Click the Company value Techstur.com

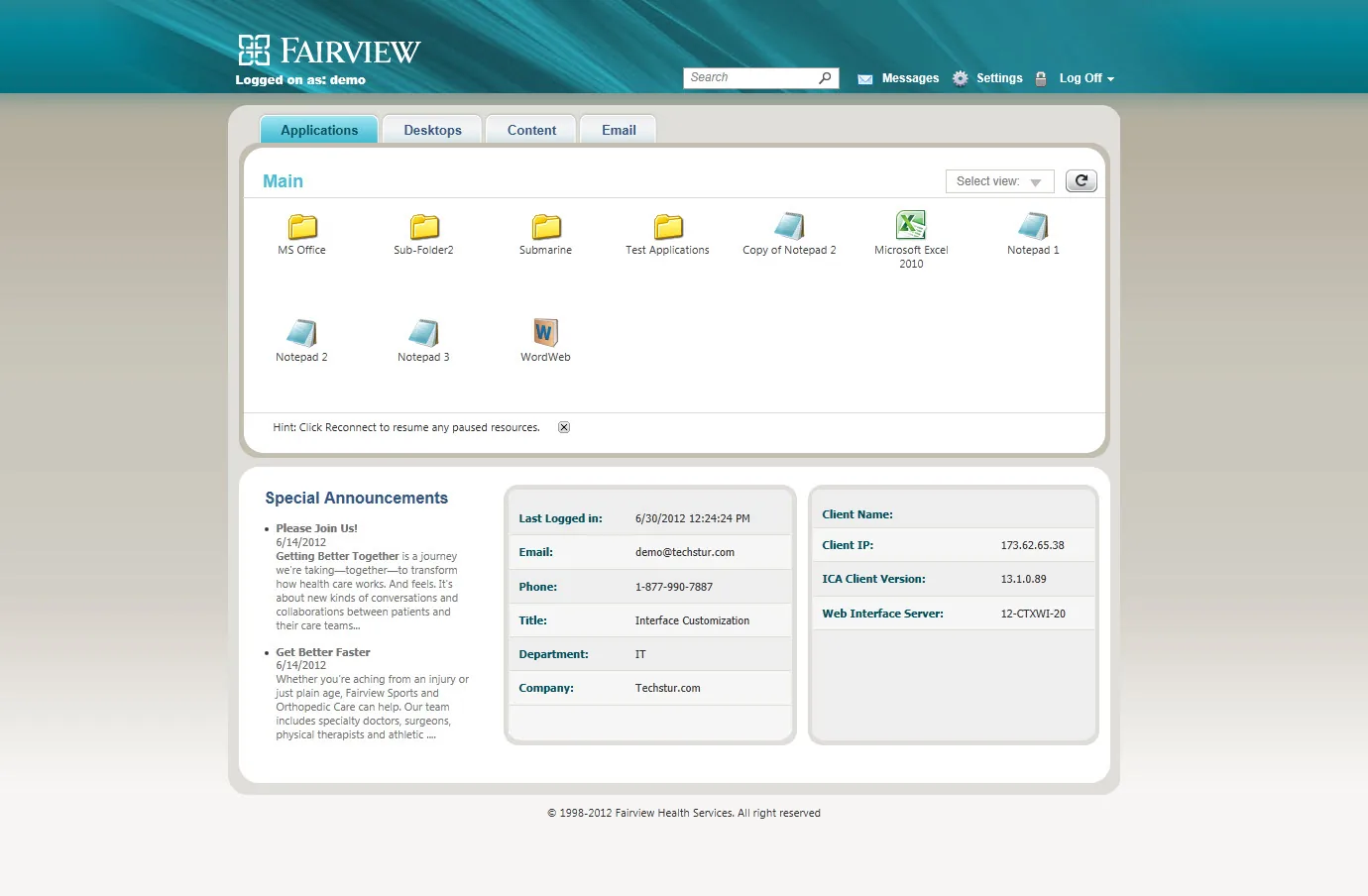click(x=668, y=688)
